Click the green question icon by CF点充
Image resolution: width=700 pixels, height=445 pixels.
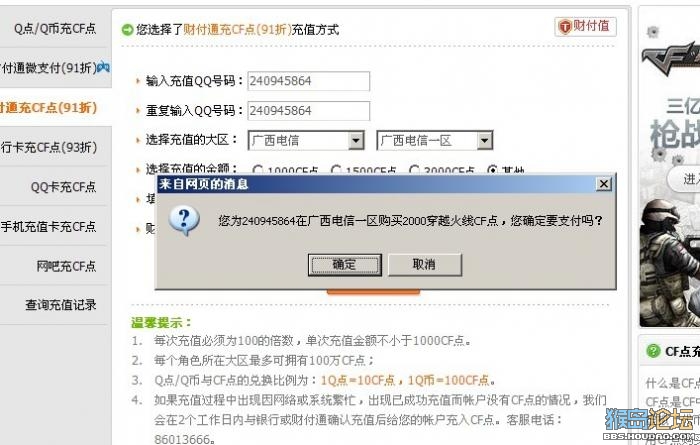(653, 351)
